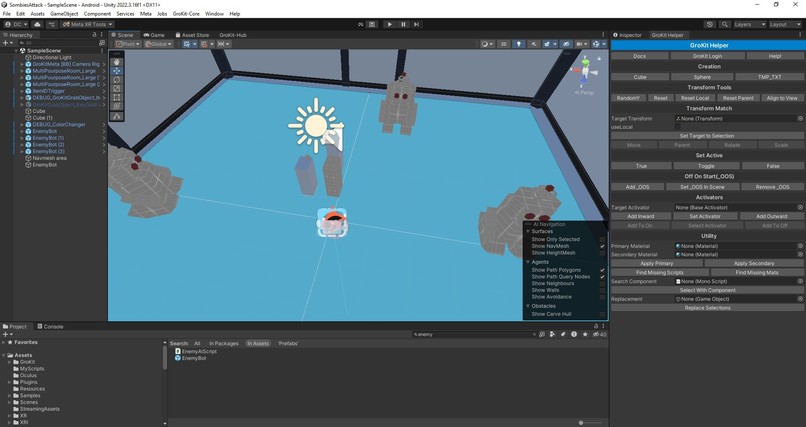Uncheck Show NavMesh checkbox
The image size is (806, 427).
(x=602, y=246)
